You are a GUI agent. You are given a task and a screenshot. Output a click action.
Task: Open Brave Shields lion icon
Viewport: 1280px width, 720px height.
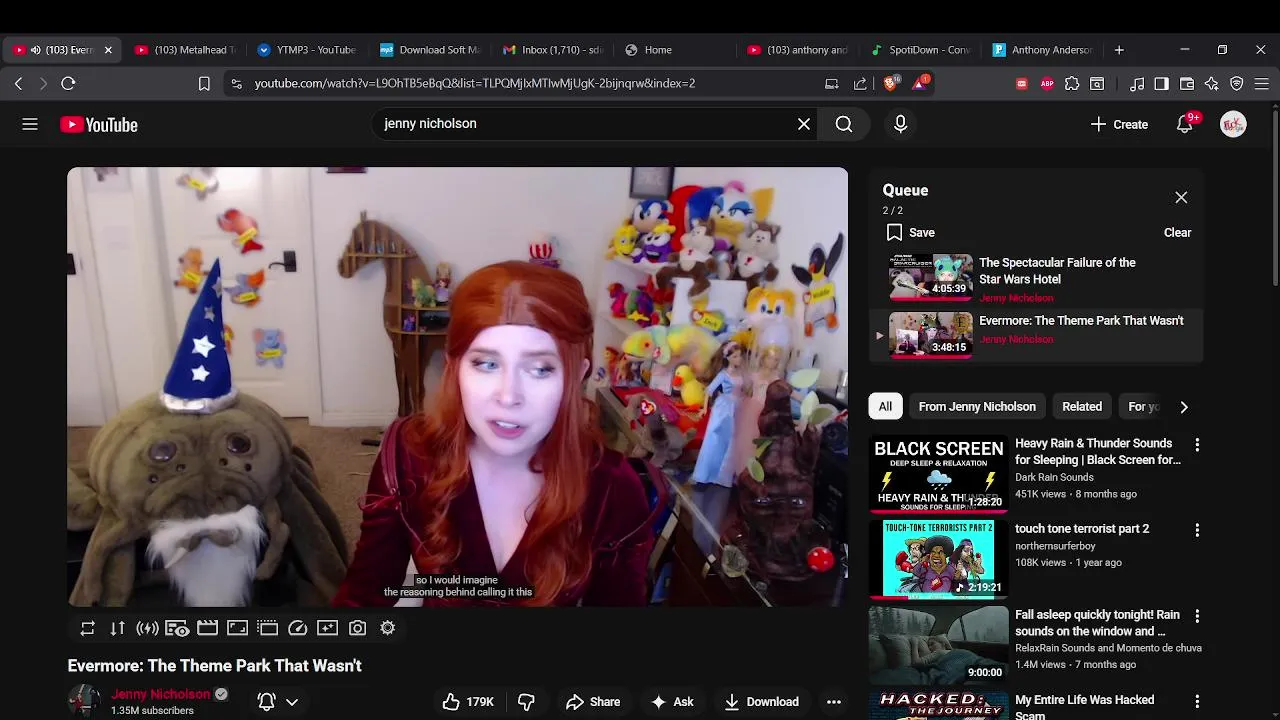tap(890, 83)
